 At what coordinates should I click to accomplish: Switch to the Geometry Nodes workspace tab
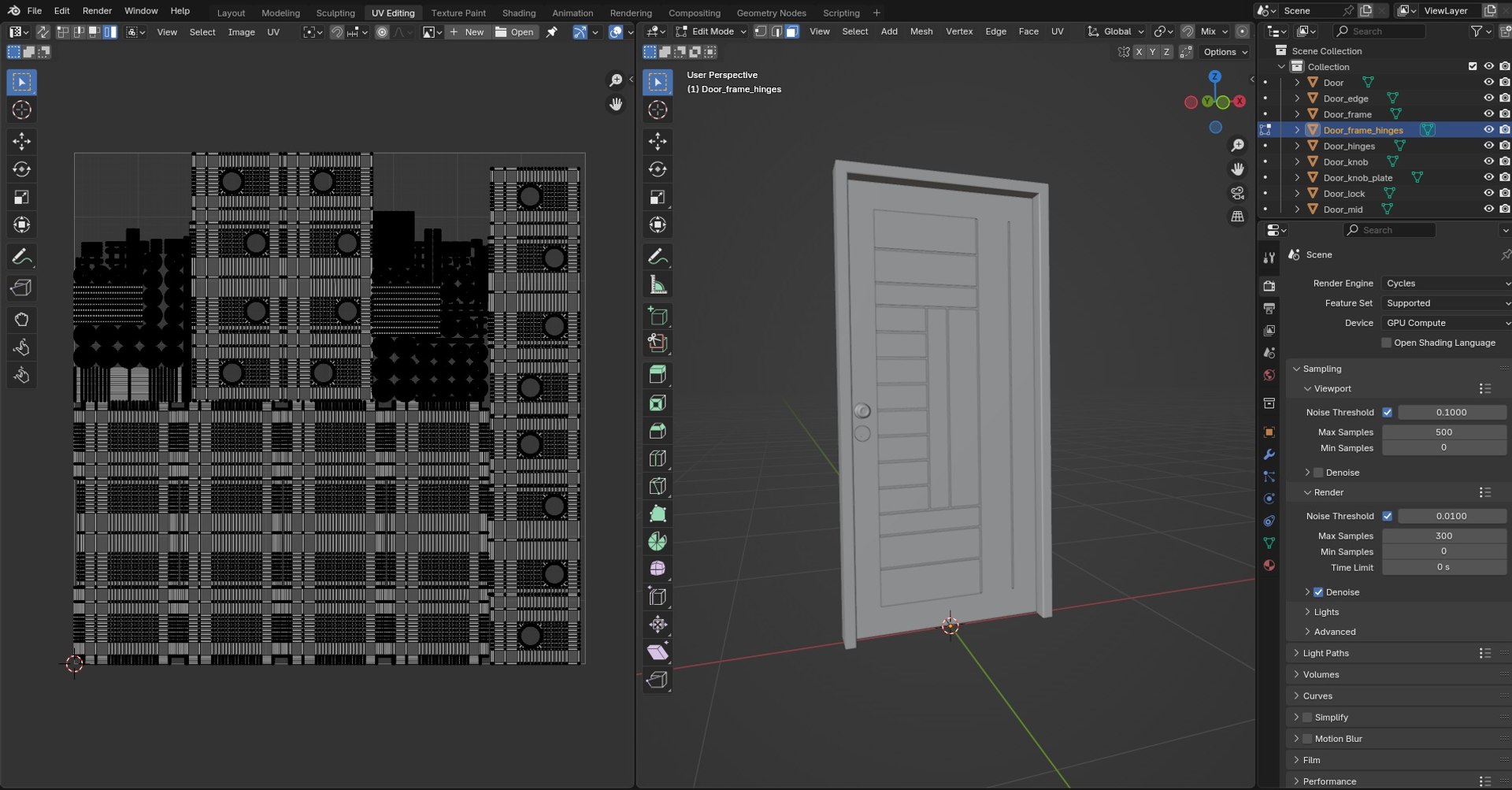pyautogui.click(x=771, y=13)
